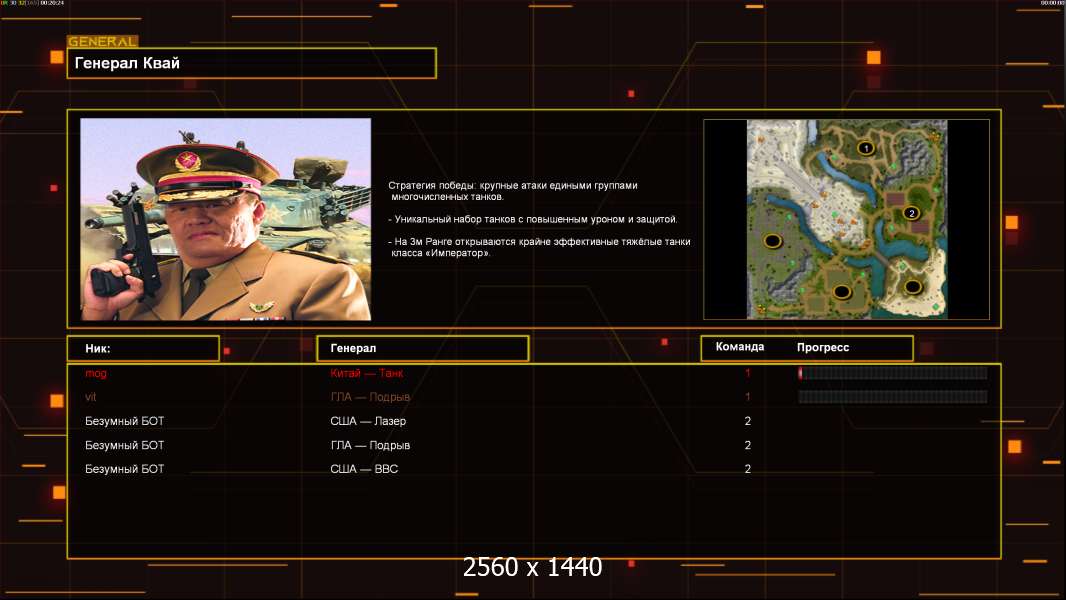1066x600 pixels.
Task: Click empty start marker on grey western plateau
Action: pyautogui.click(x=772, y=240)
